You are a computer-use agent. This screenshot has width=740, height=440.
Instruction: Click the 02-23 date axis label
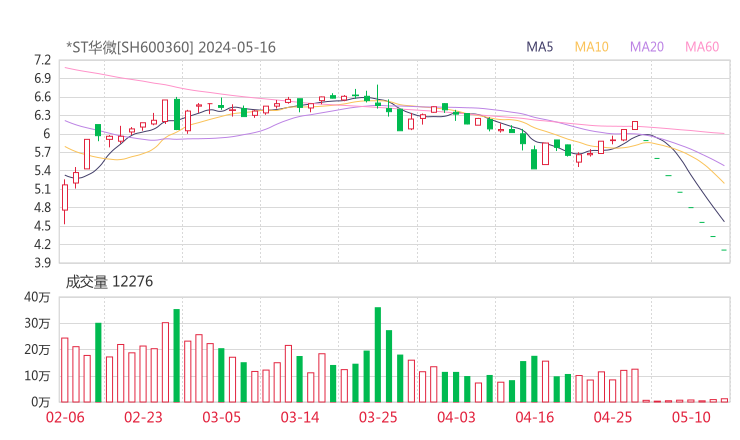point(143,417)
